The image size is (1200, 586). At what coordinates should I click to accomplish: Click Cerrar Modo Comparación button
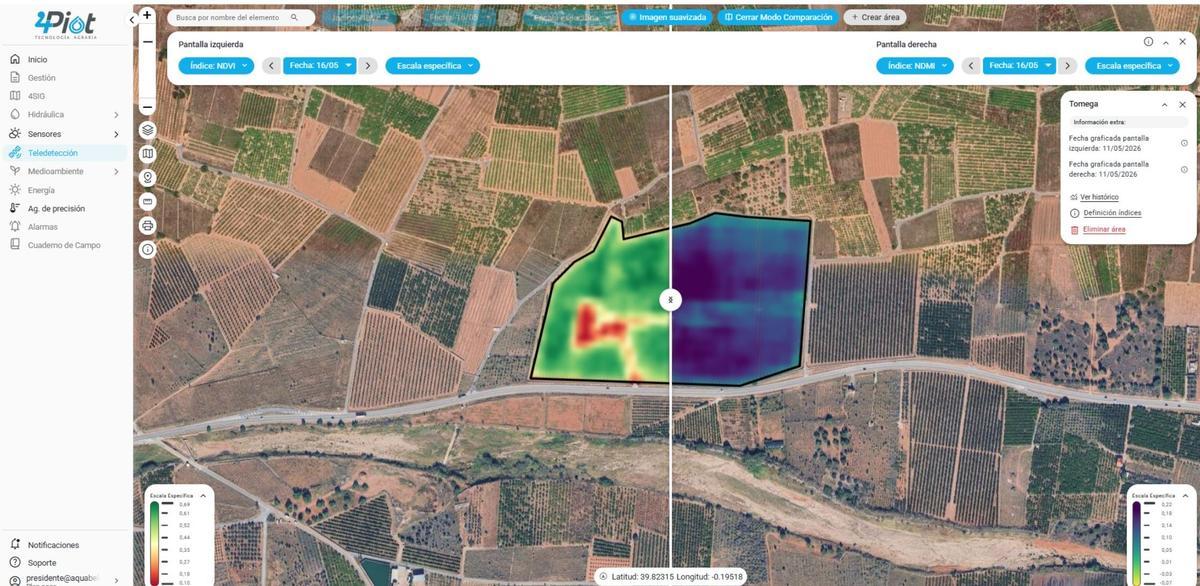[778, 17]
